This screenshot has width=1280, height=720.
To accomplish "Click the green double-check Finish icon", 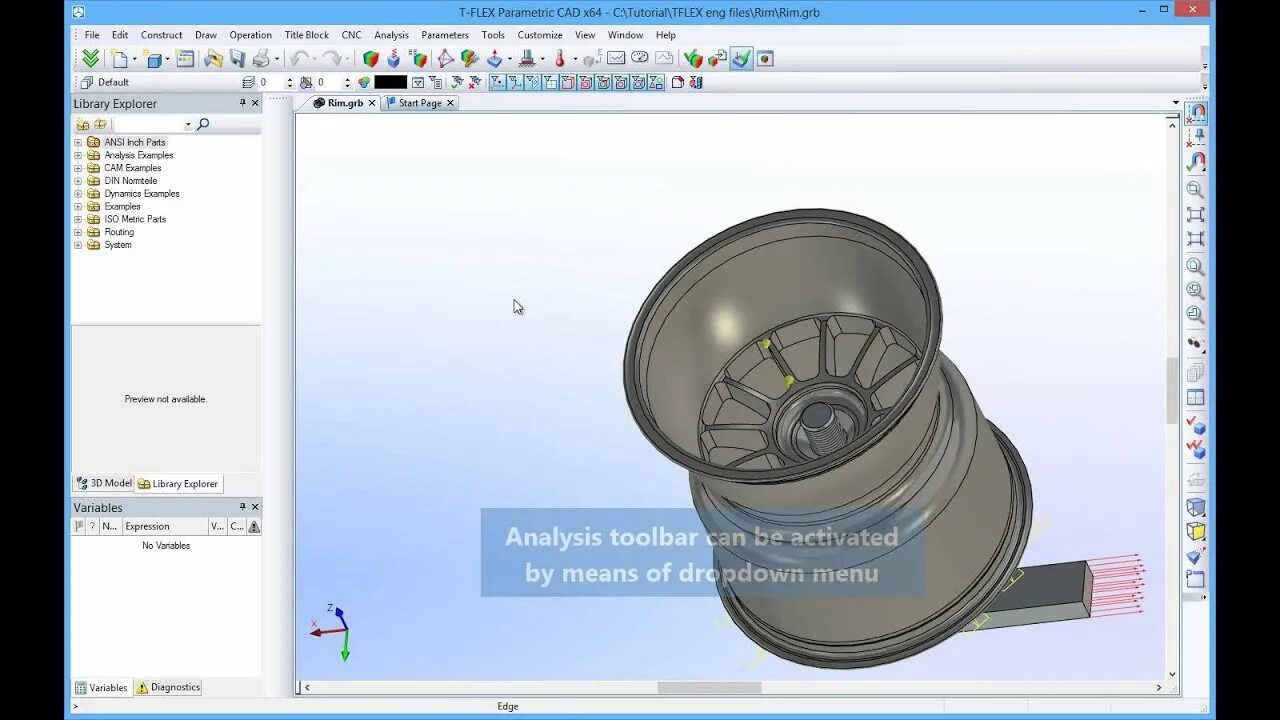I will pos(90,58).
